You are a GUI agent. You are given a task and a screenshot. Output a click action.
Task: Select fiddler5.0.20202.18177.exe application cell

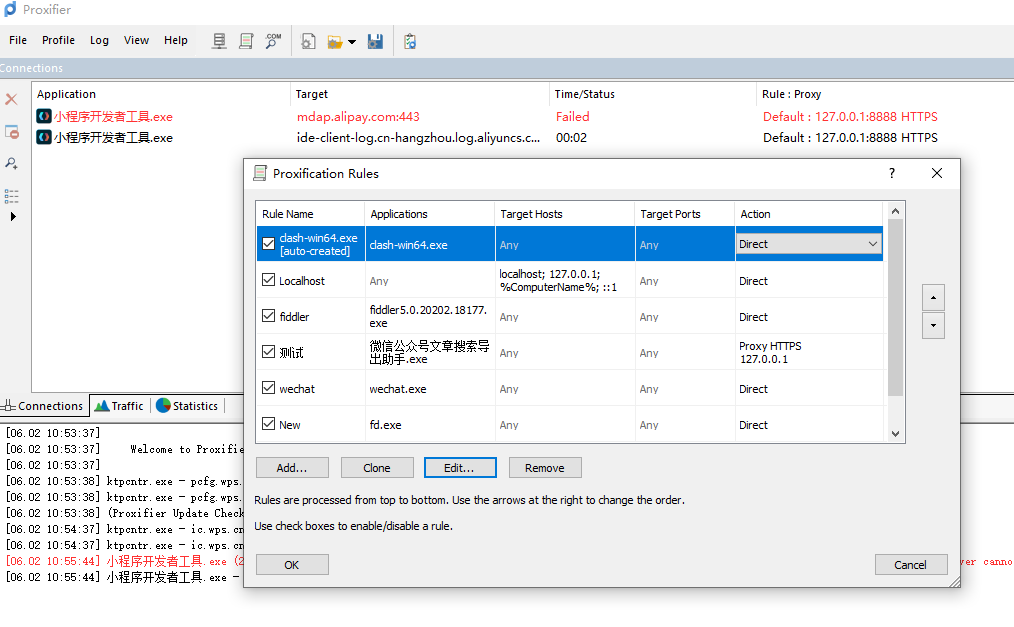tap(428, 316)
